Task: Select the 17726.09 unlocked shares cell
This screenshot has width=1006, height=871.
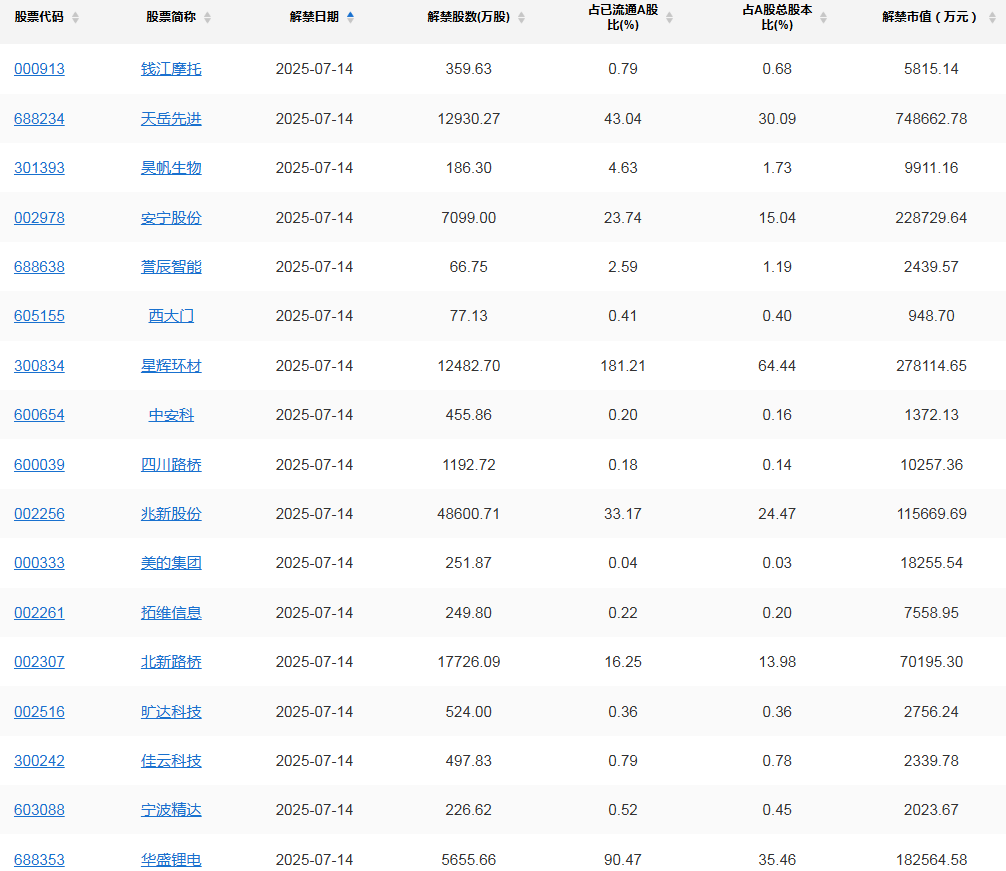Action: 468,662
